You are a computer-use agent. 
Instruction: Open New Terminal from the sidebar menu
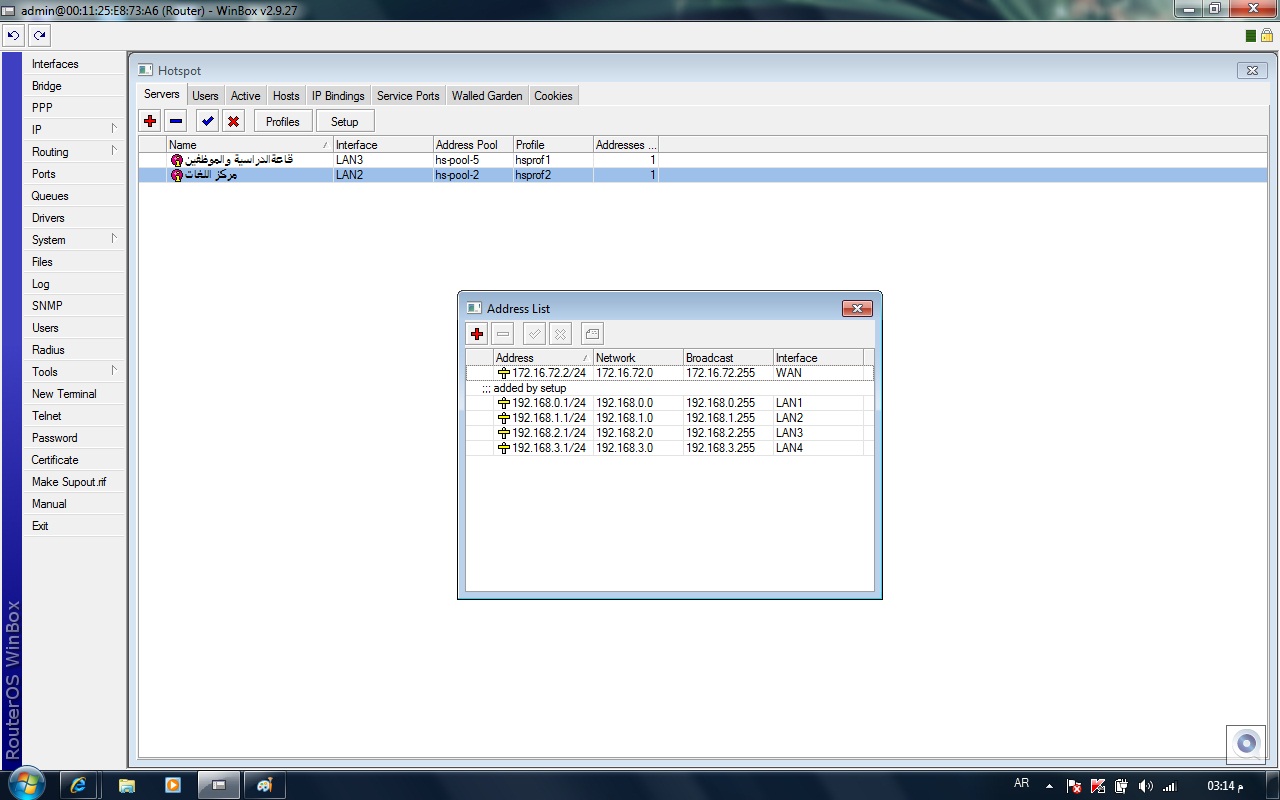tap(64, 394)
